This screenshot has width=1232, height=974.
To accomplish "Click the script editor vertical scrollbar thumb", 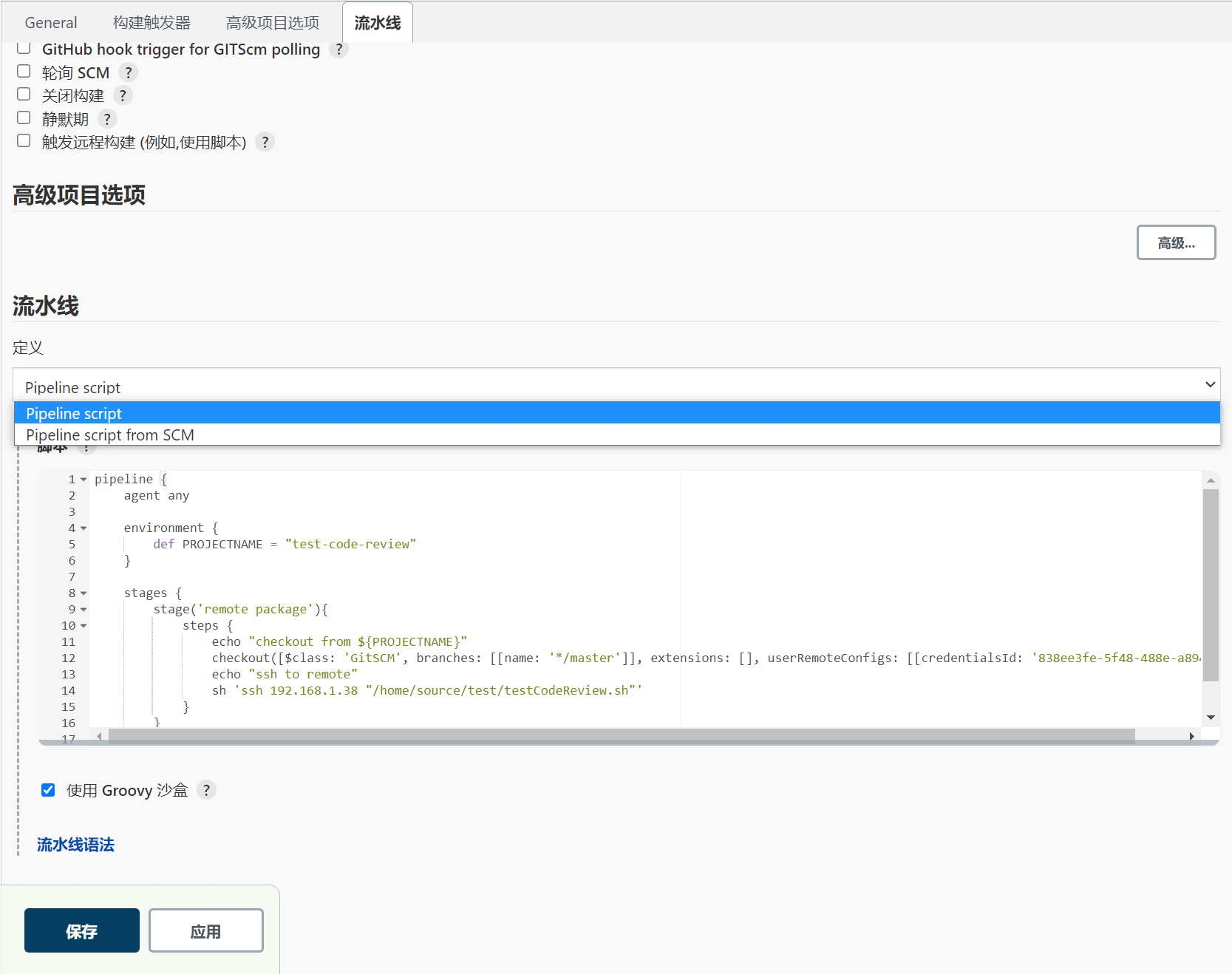I will [x=1211, y=585].
